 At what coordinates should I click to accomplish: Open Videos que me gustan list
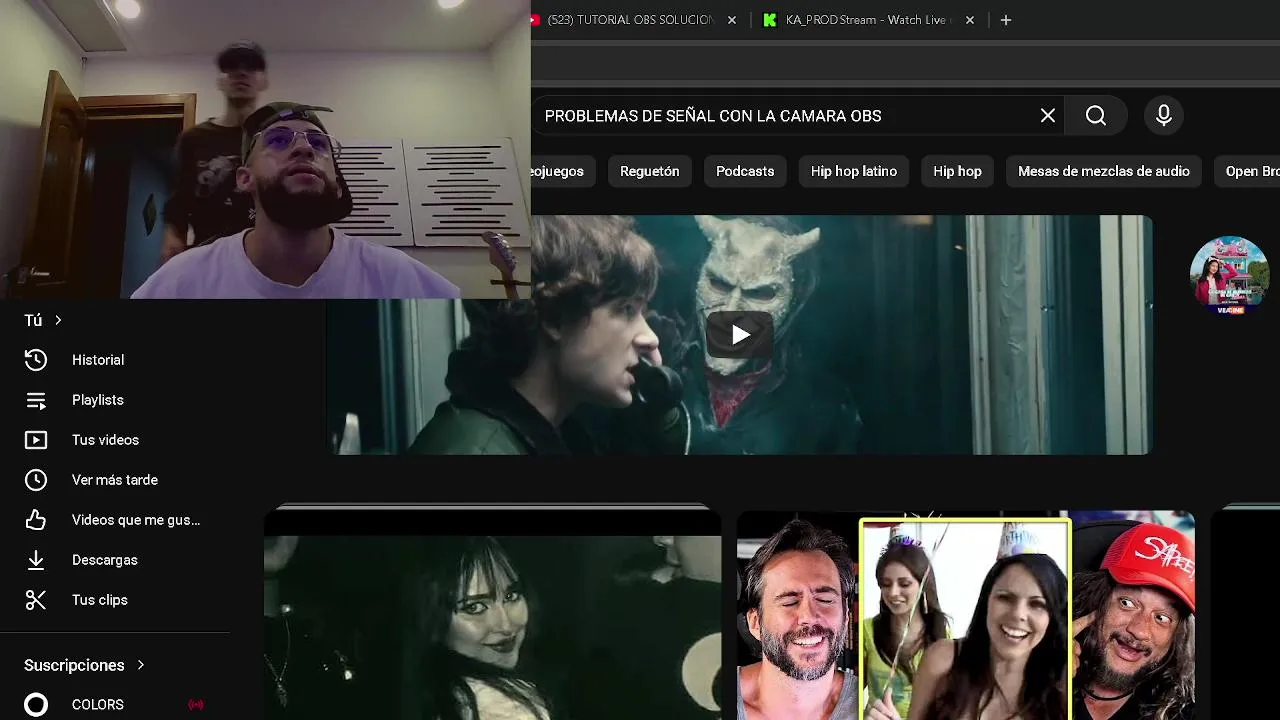pos(136,520)
